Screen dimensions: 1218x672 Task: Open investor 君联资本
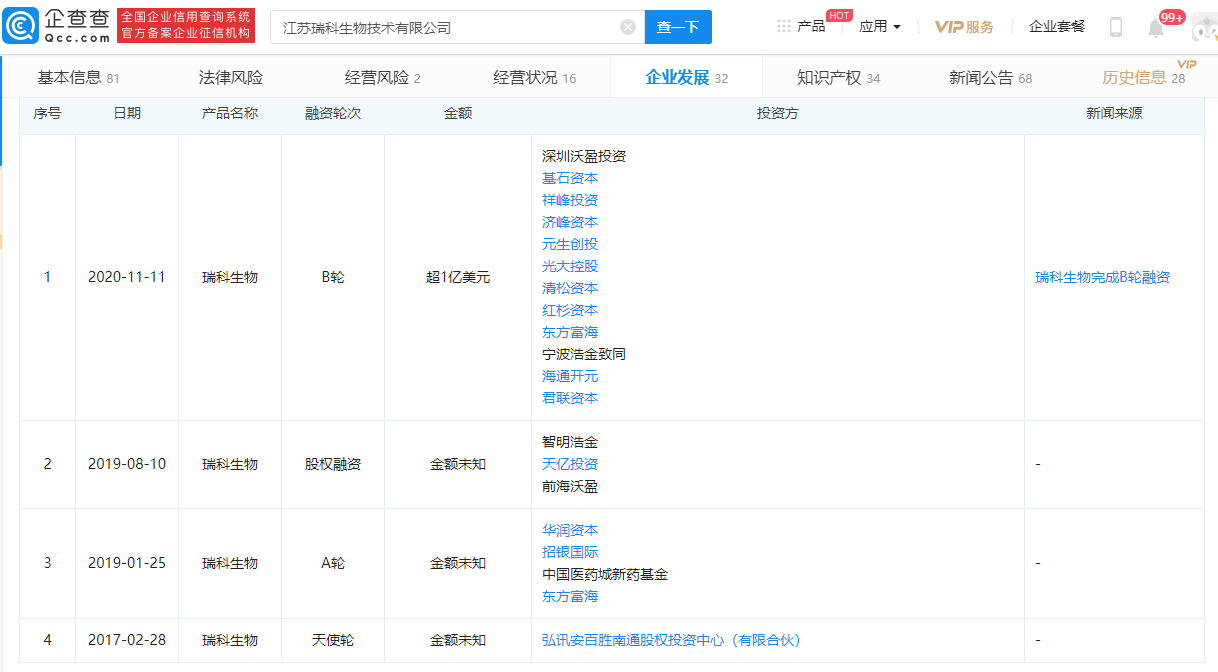(x=570, y=398)
